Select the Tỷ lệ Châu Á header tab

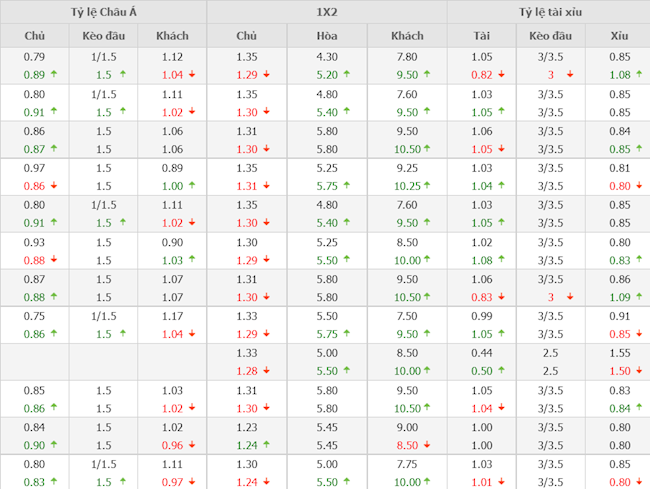[104, 12]
